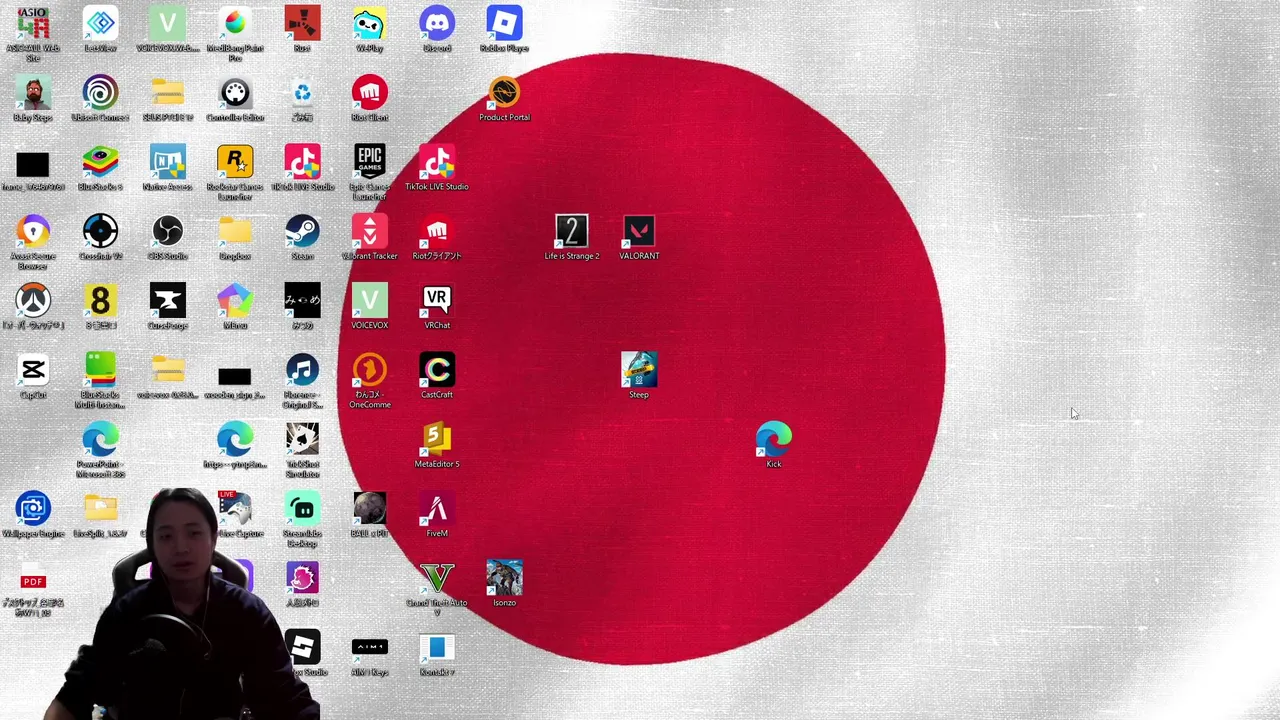The image size is (1280, 720).
Task: Open the Valorant Tracker icon
Action: point(369,232)
